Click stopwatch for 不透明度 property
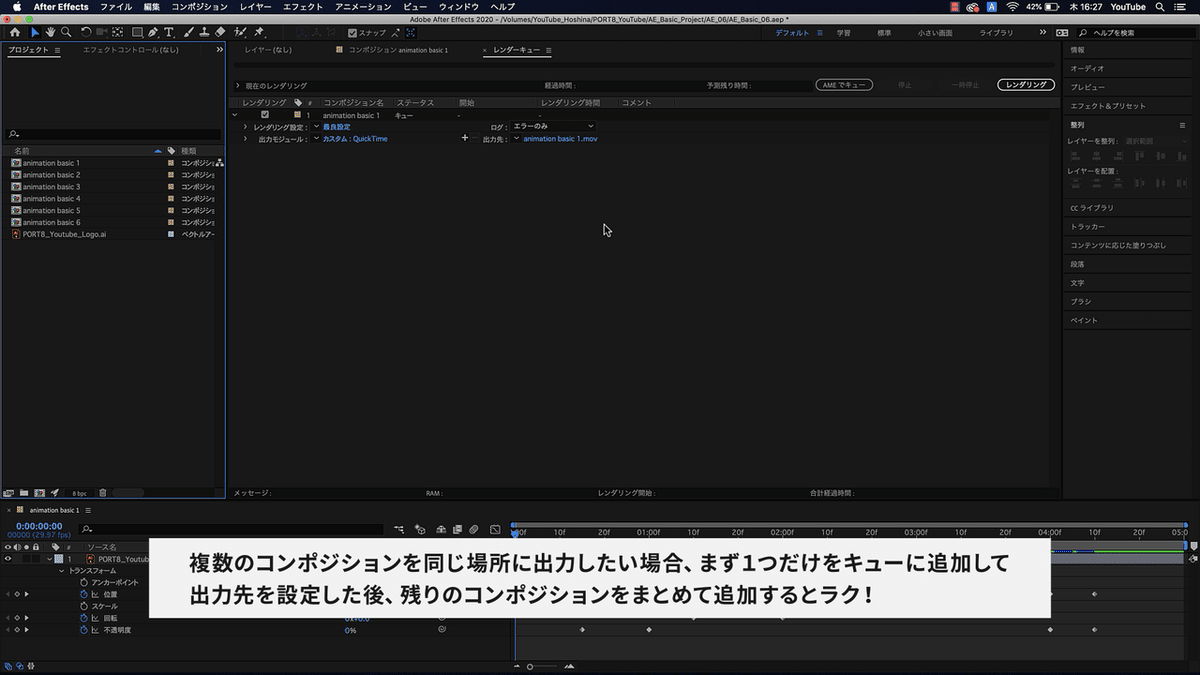The height and width of the screenshot is (675, 1200). [85, 630]
